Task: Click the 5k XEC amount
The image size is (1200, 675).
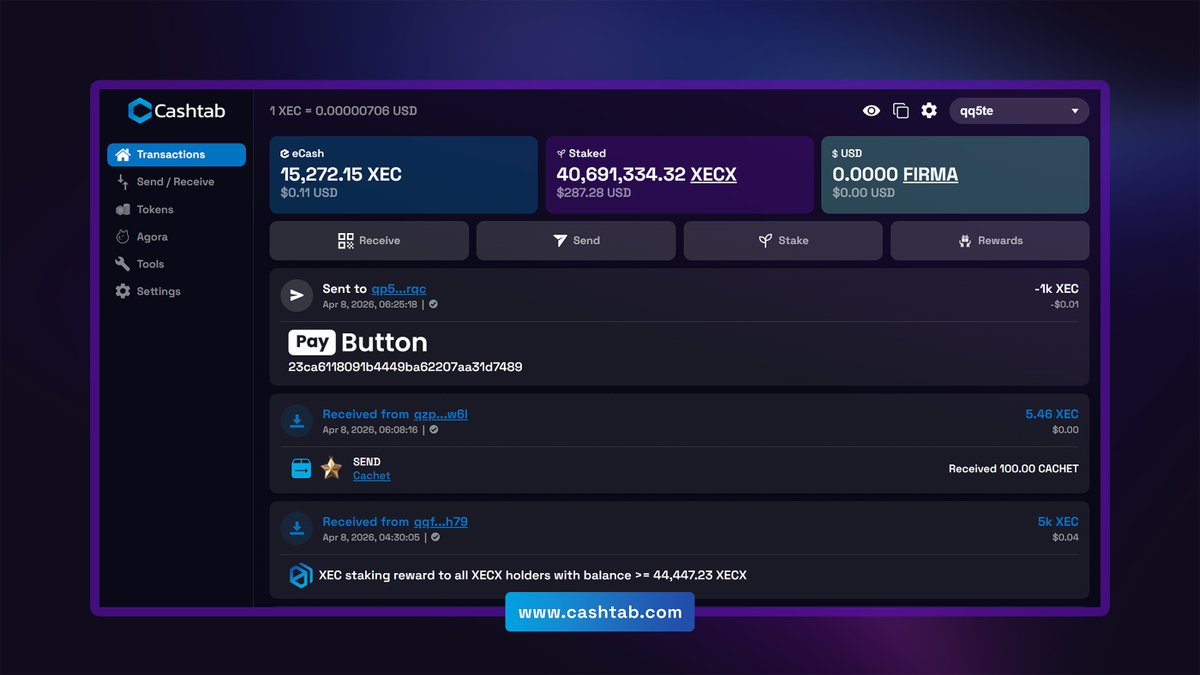Action: 1058,522
